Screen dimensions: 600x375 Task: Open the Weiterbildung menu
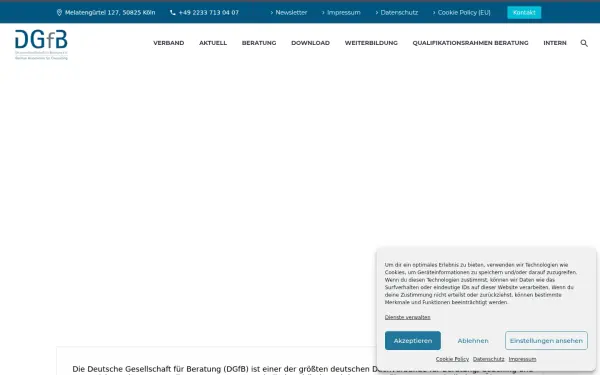point(371,43)
